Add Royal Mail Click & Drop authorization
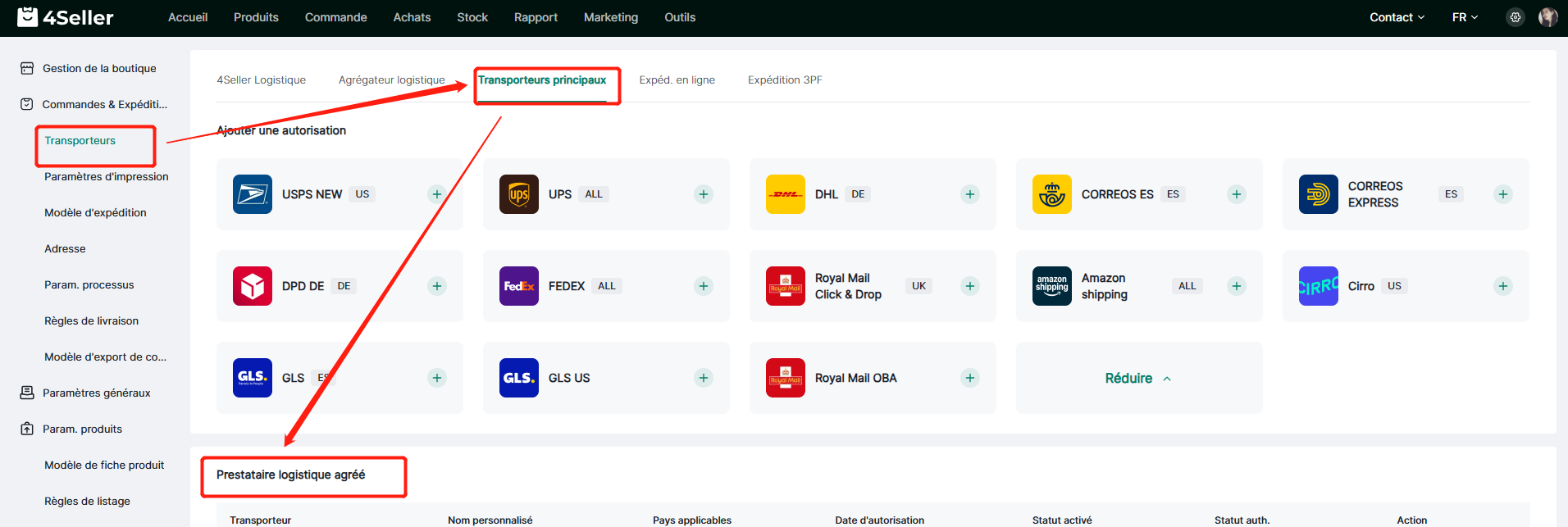 [969, 286]
